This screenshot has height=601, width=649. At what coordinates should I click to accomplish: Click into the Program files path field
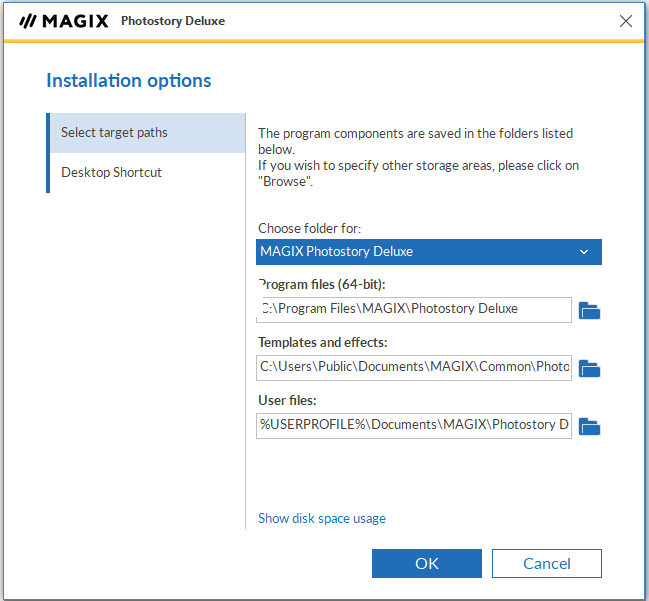click(414, 309)
